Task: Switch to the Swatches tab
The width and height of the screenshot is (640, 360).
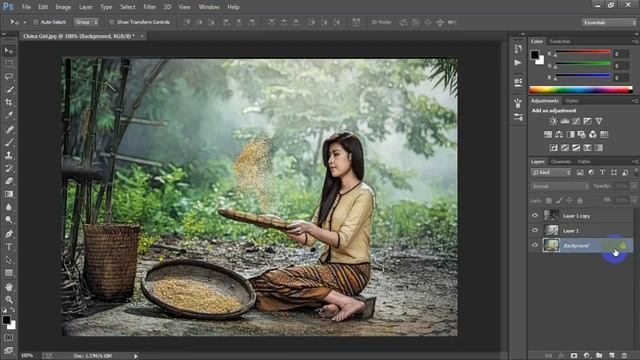Action: pyautogui.click(x=560, y=42)
